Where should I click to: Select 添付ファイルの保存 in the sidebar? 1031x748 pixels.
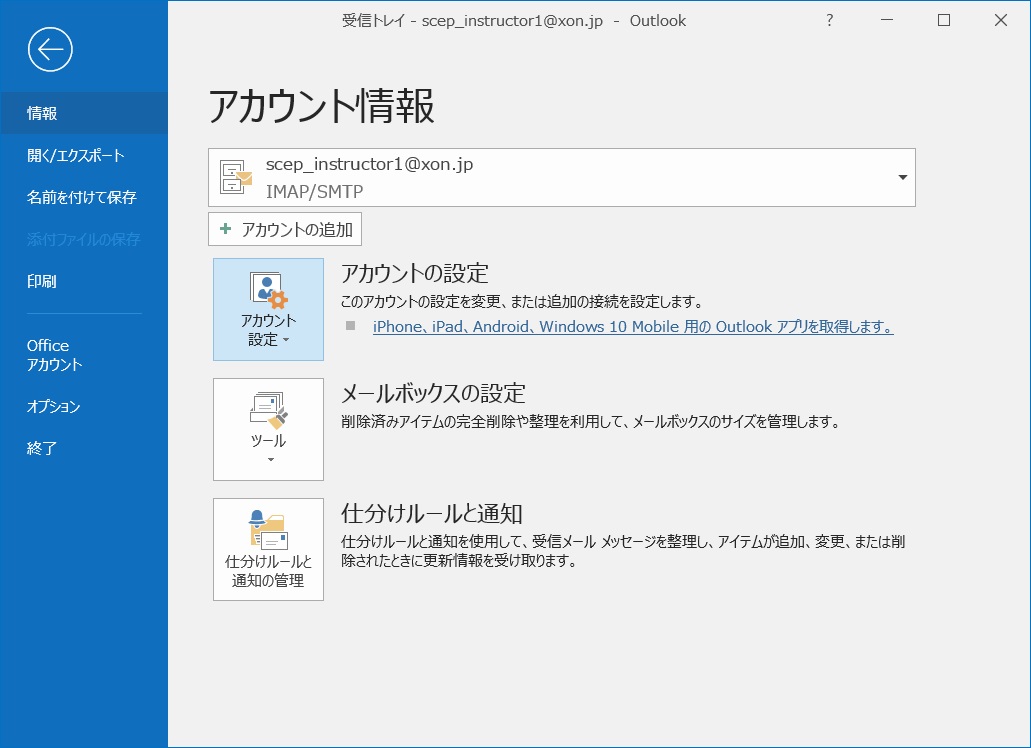click(83, 239)
